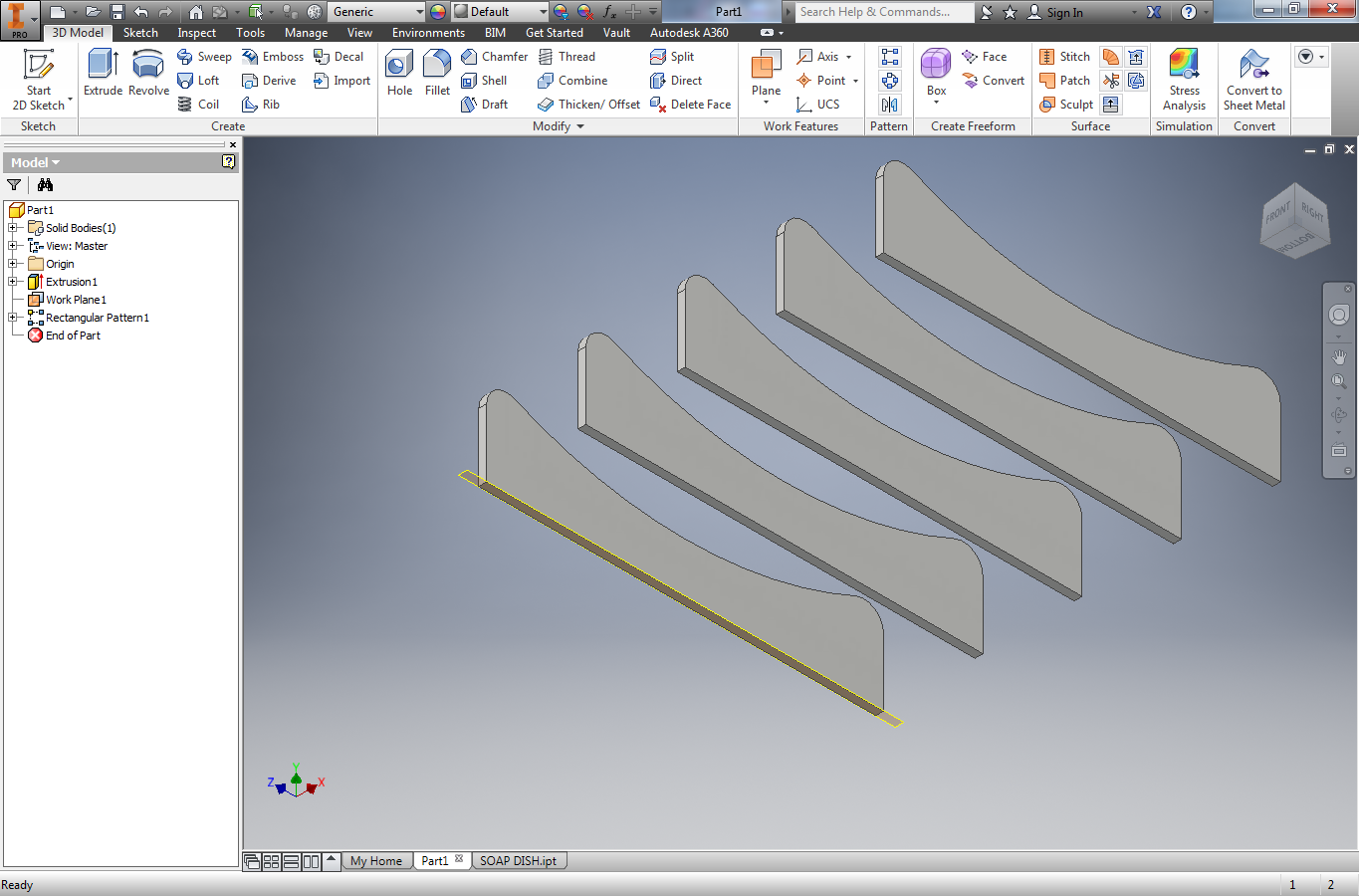Click the ViewCube

pos(1293,221)
